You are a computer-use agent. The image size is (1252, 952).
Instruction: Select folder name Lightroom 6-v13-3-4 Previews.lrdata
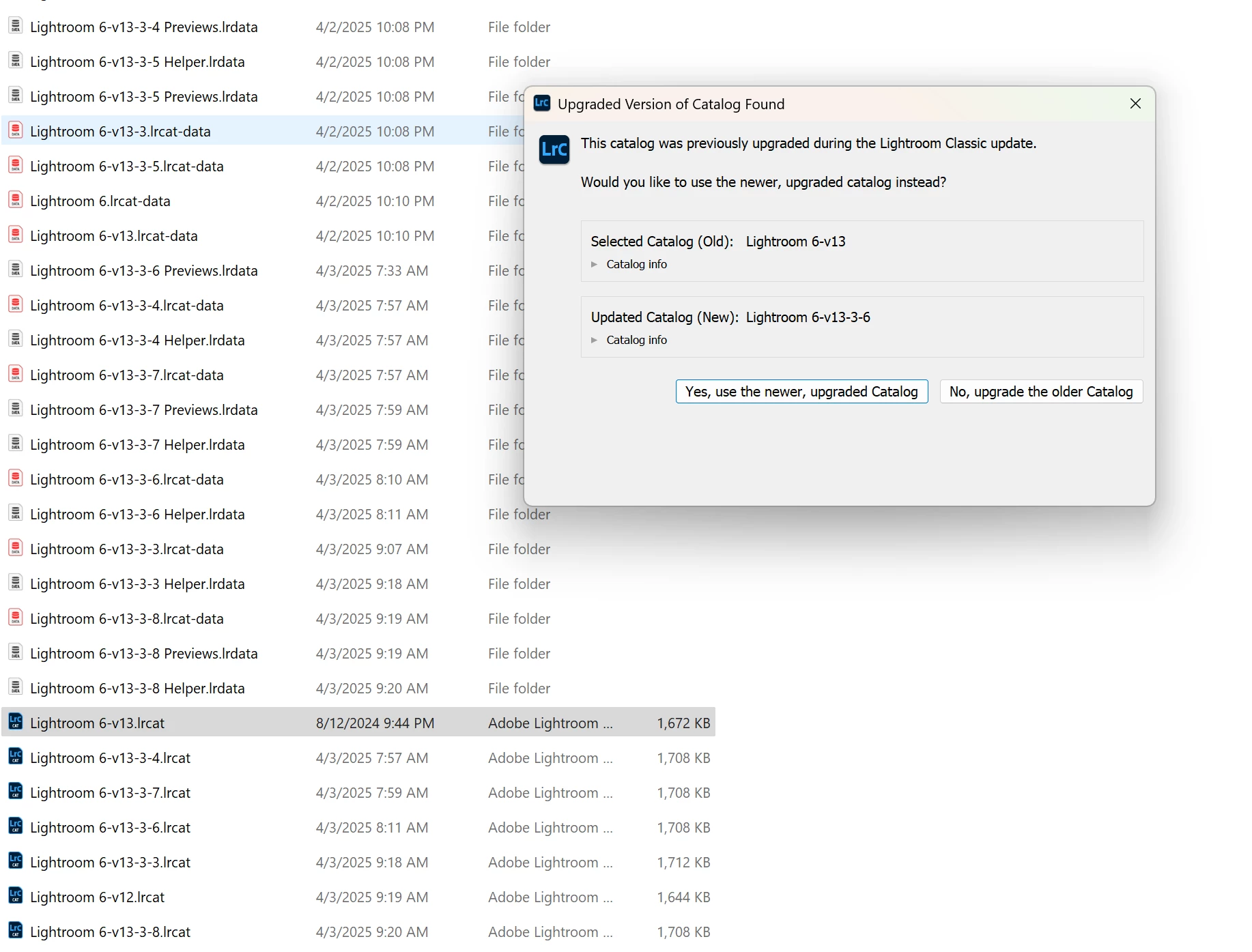(x=144, y=27)
